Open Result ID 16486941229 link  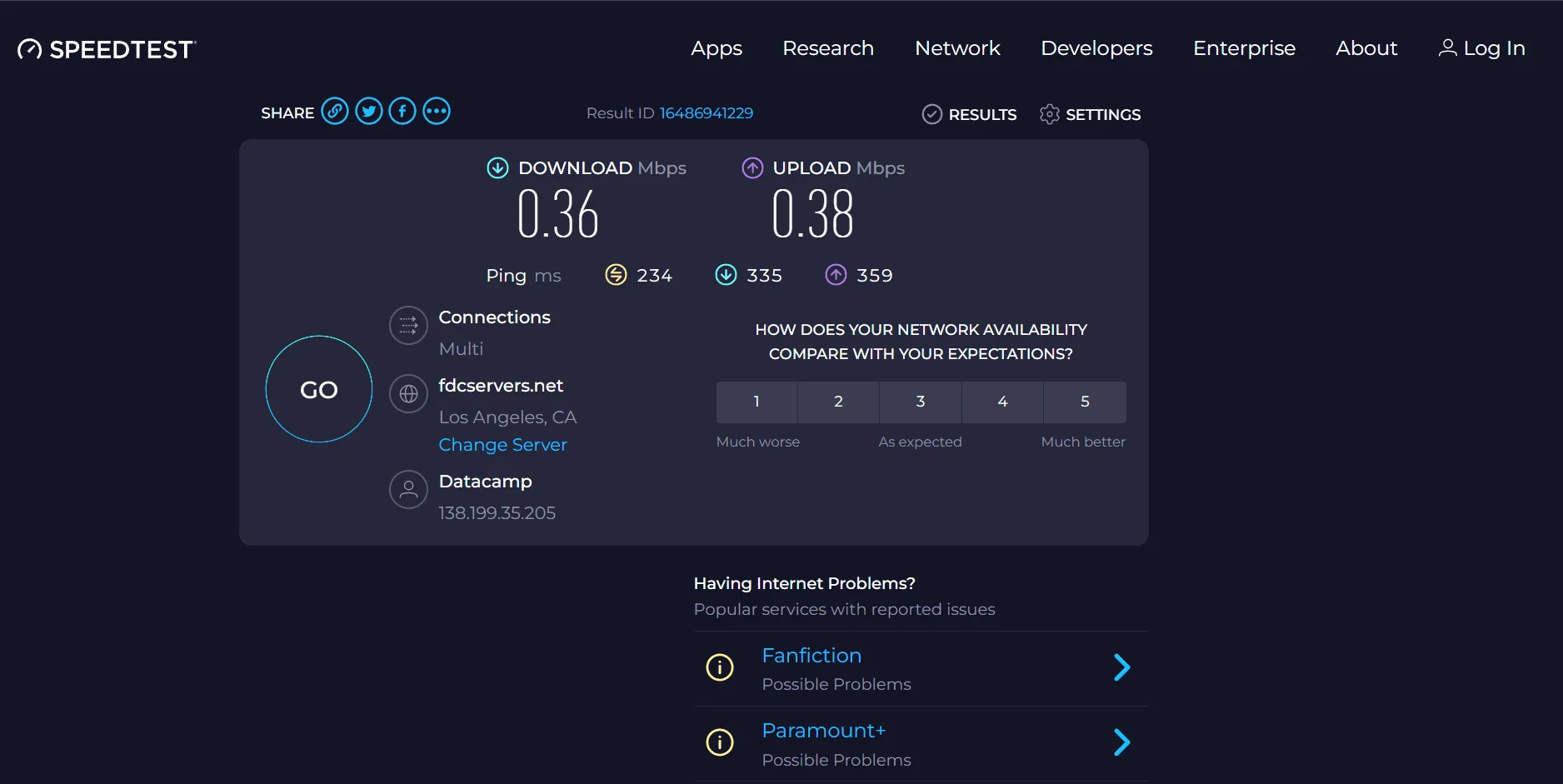(707, 112)
